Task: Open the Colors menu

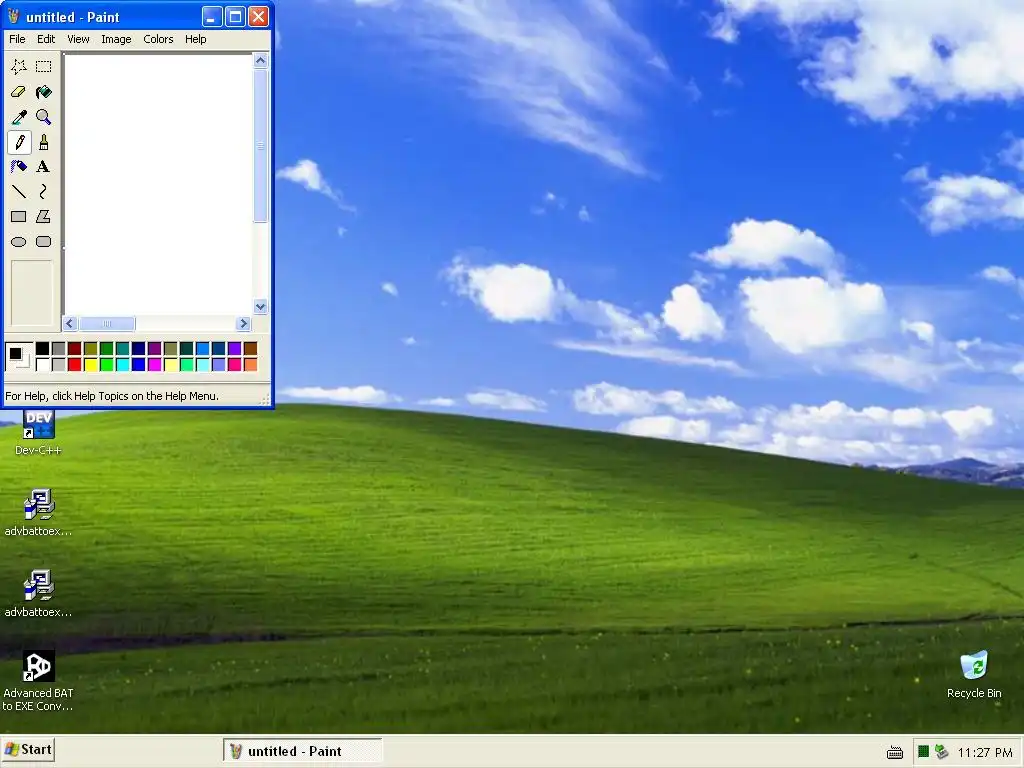Action: point(158,39)
